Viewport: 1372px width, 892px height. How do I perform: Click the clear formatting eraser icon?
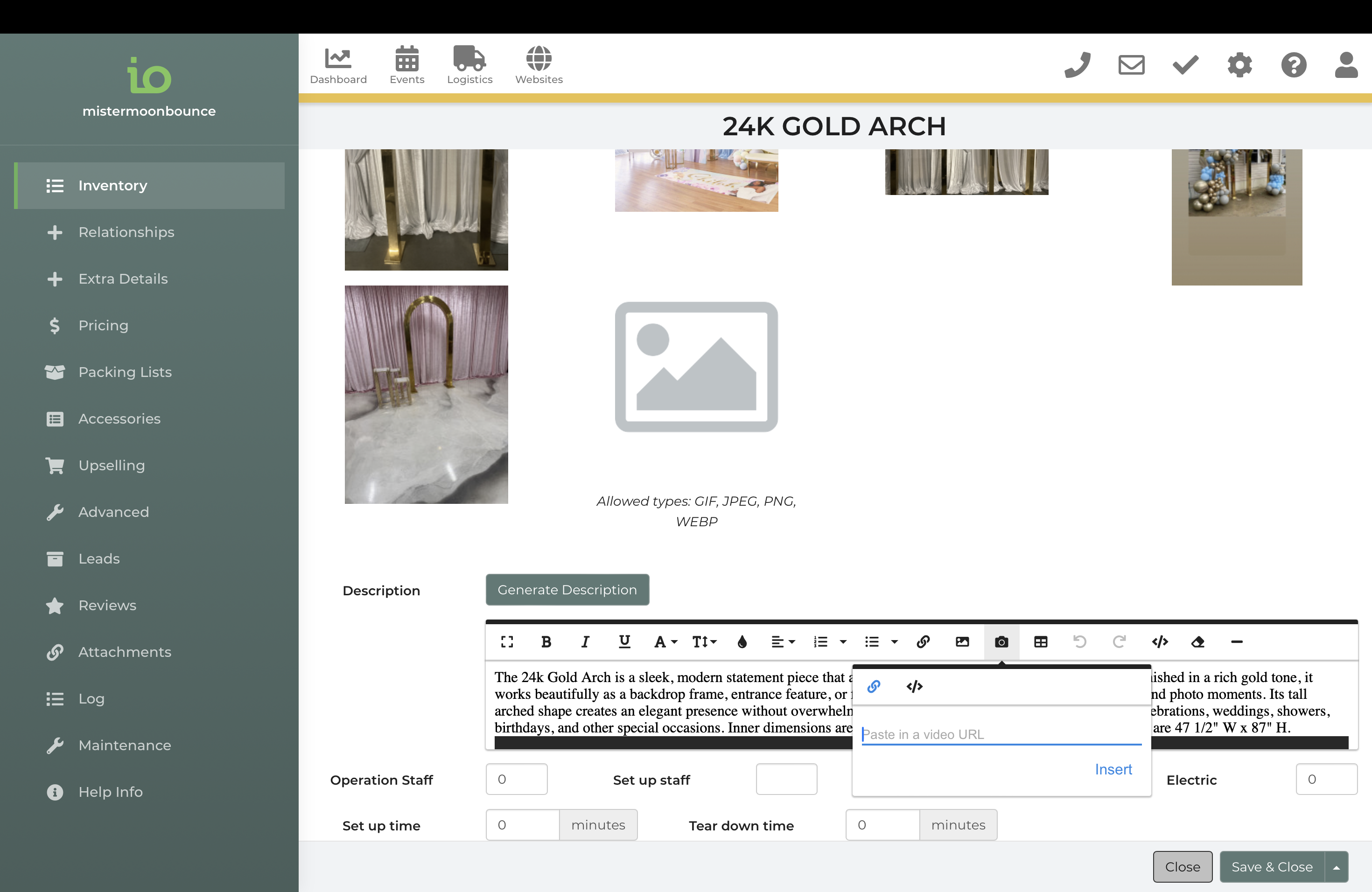[x=1198, y=641]
